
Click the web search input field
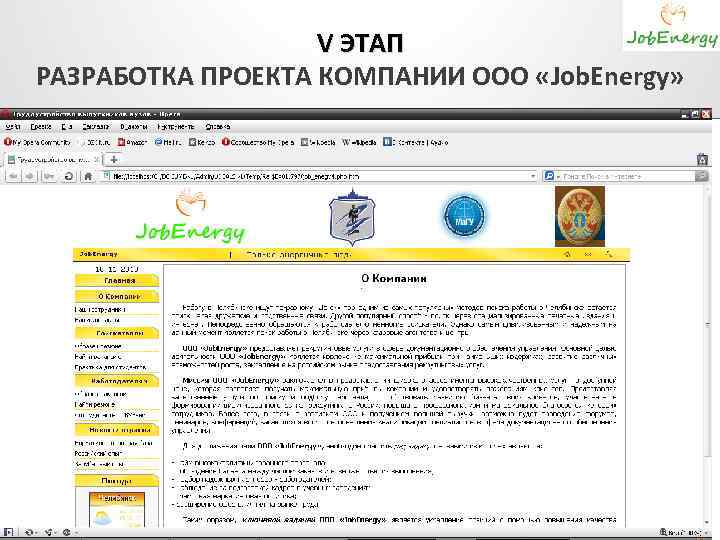[627, 176]
